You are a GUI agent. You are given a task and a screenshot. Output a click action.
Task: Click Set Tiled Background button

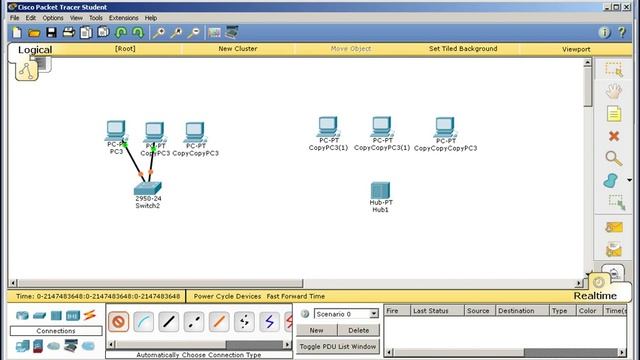coord(463,49)
